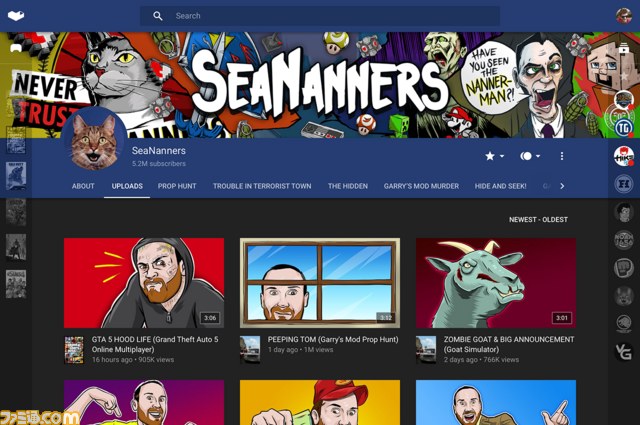This screenshot has width=640, height=425.
Task: Open GTA 5 HOOD LIFE video title
Action: tap(155, 344)
